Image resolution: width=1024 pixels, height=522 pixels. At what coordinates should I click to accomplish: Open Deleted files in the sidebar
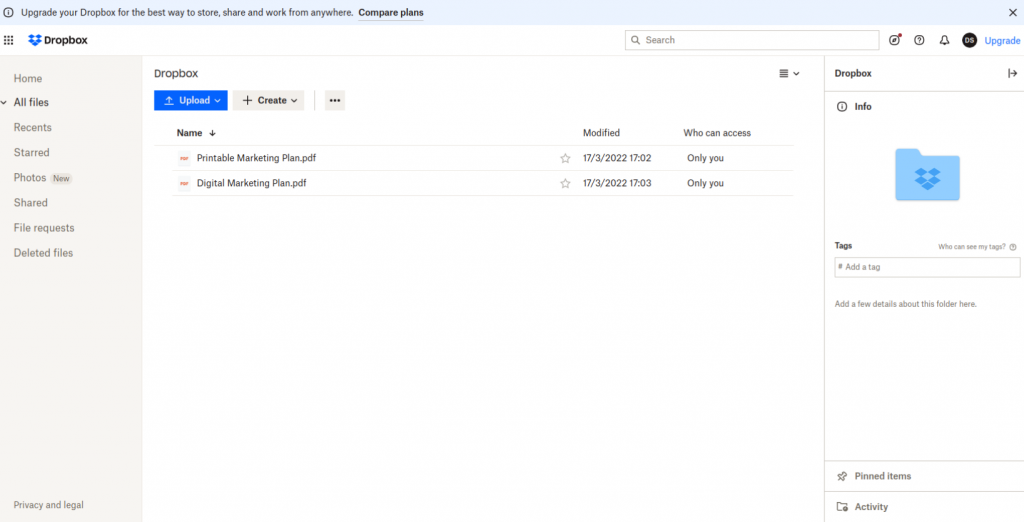pyautogui.click(x=43, y=253)
